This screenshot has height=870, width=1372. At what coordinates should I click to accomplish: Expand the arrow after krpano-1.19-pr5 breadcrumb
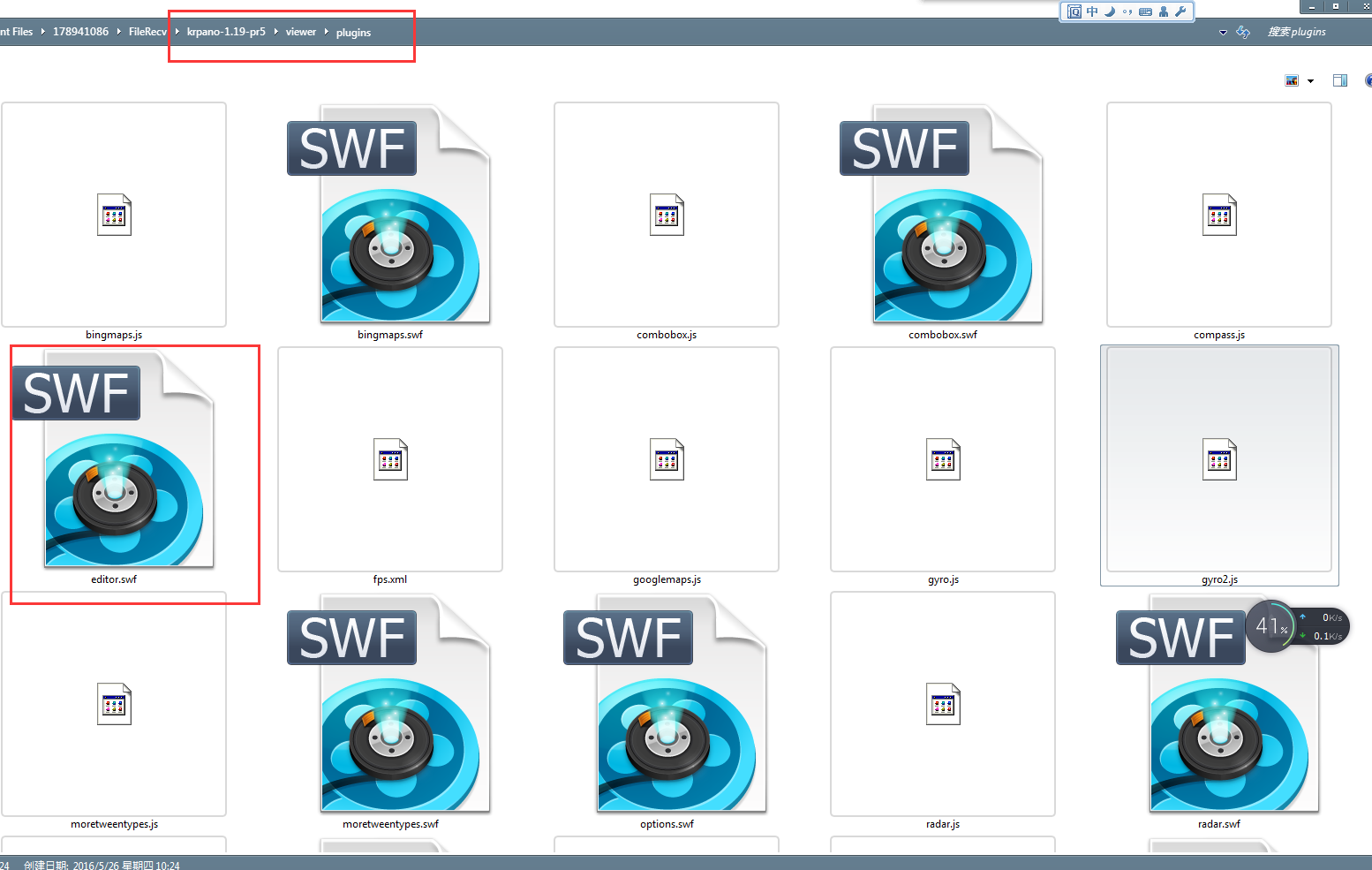[275, 32]
